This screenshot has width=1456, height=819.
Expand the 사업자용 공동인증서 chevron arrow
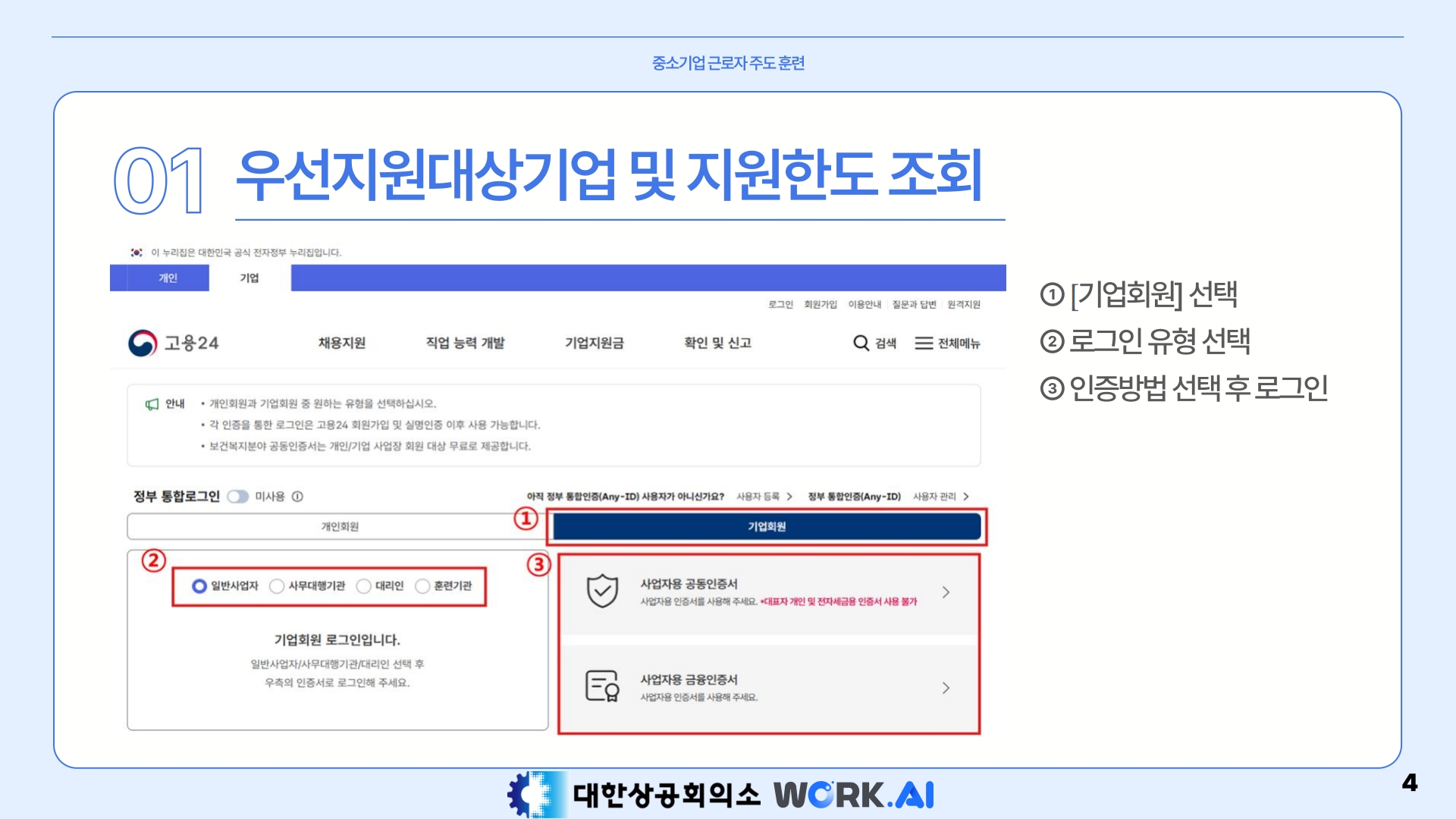point(946,592)
